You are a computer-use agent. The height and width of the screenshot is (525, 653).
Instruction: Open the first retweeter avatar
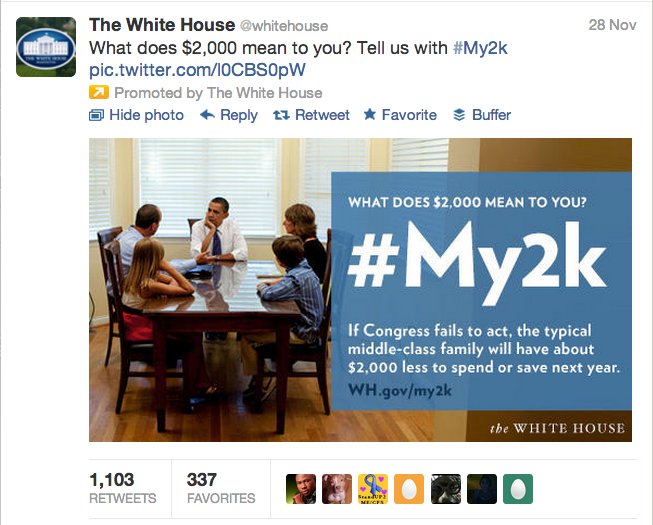click(x=301, y=488)
